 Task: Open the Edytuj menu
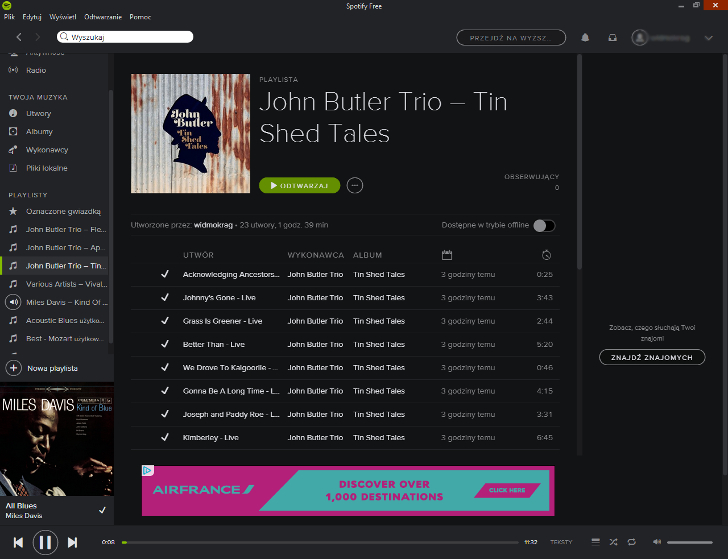pos(32,17)
